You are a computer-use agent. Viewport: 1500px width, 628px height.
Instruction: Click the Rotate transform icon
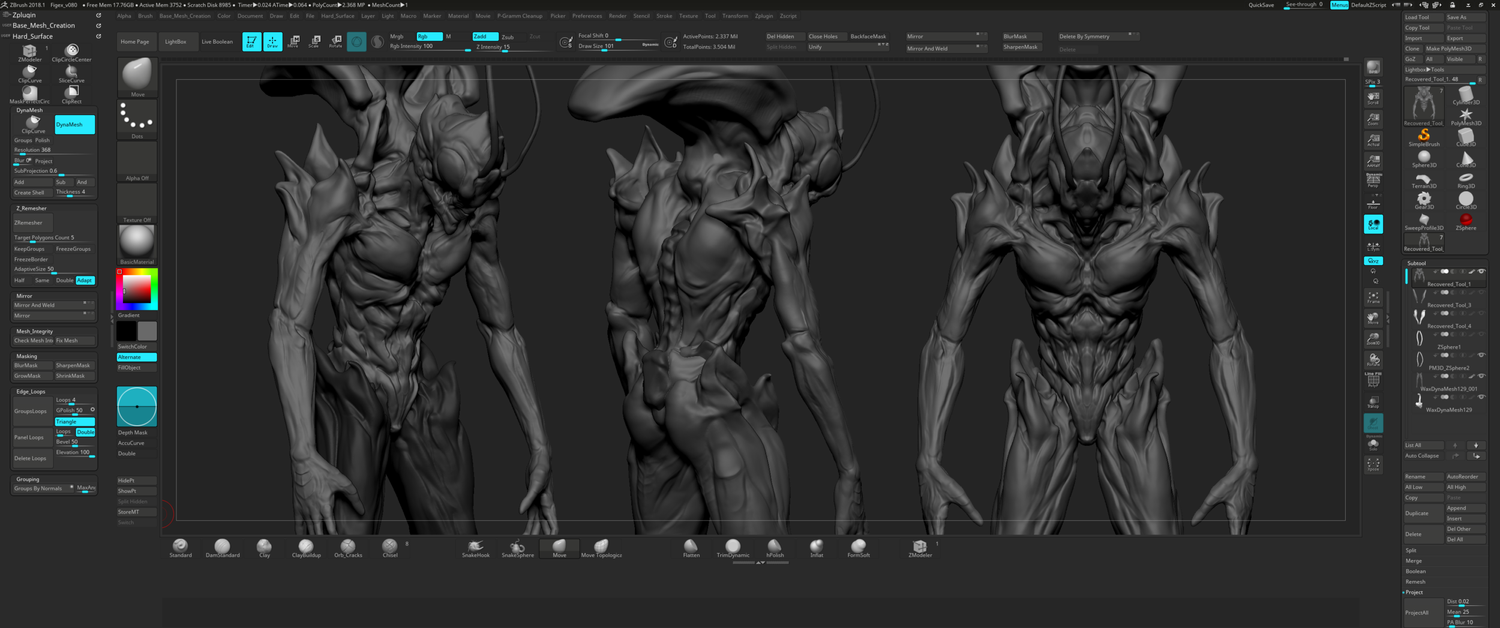point(335,42)
